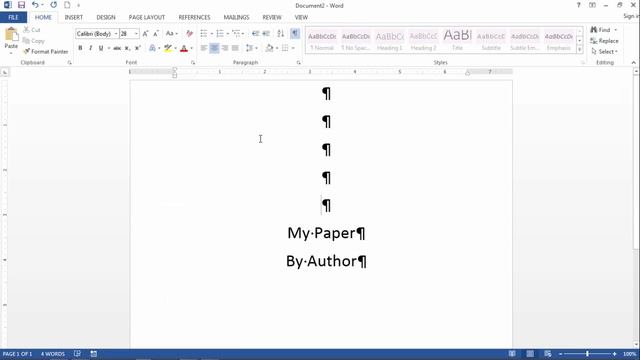Center align the text
This screenshot has height=360, width=640.
tap(214, 48)
